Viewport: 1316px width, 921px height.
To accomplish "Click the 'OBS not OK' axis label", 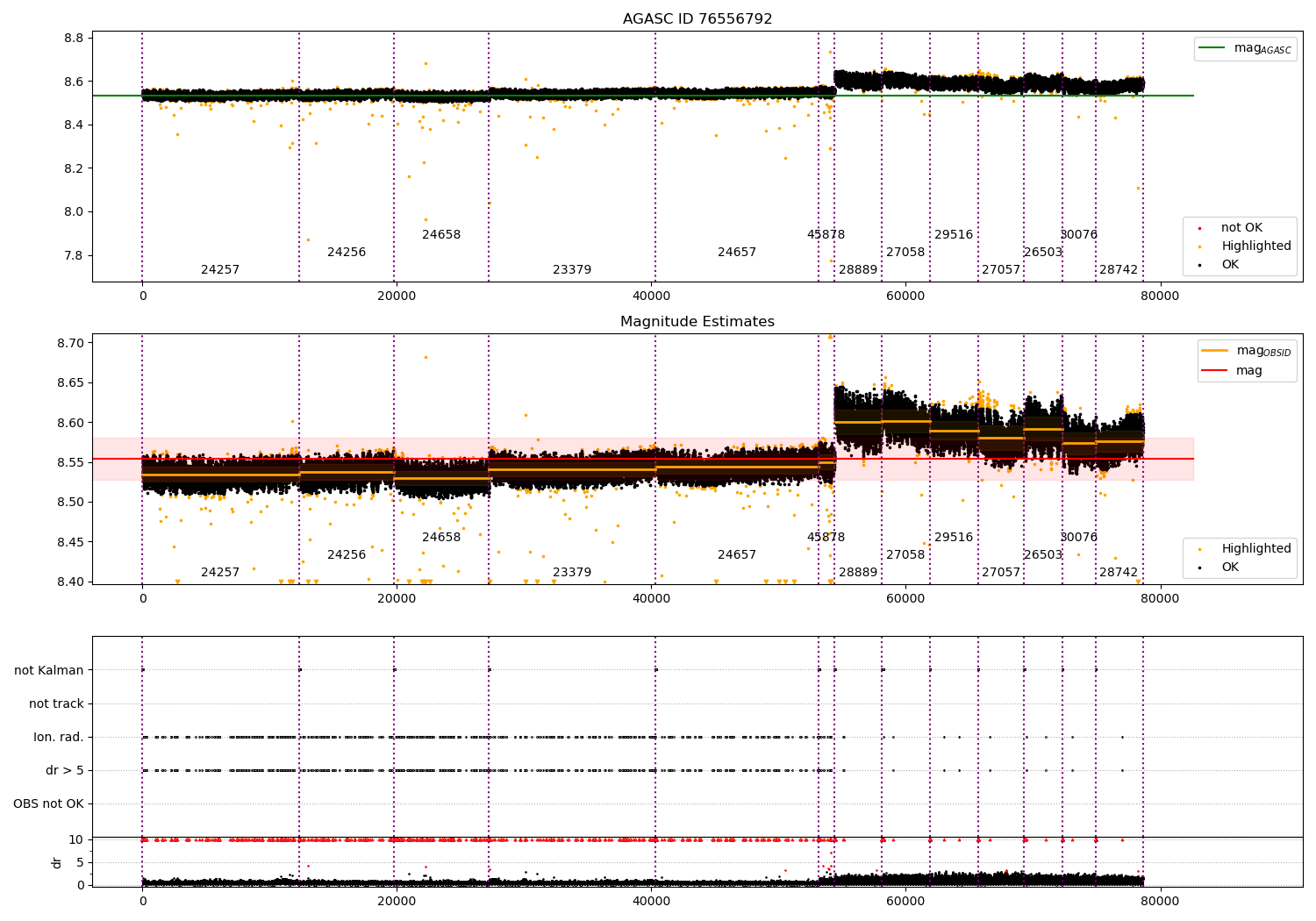I will click(48, 803).
